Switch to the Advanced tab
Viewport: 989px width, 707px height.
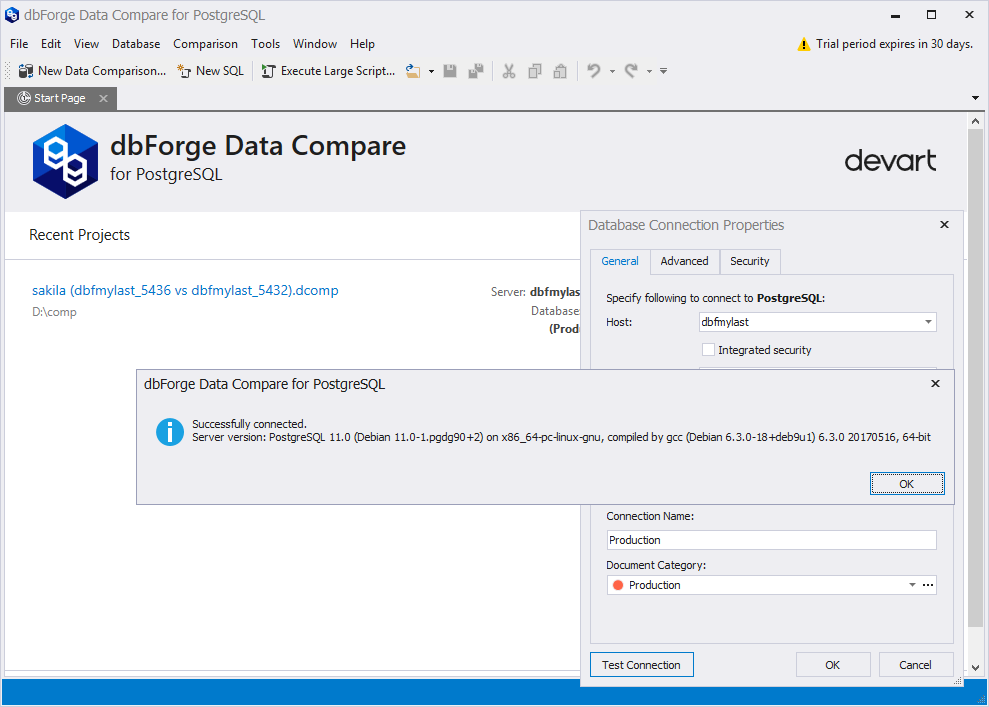(684, 261)
